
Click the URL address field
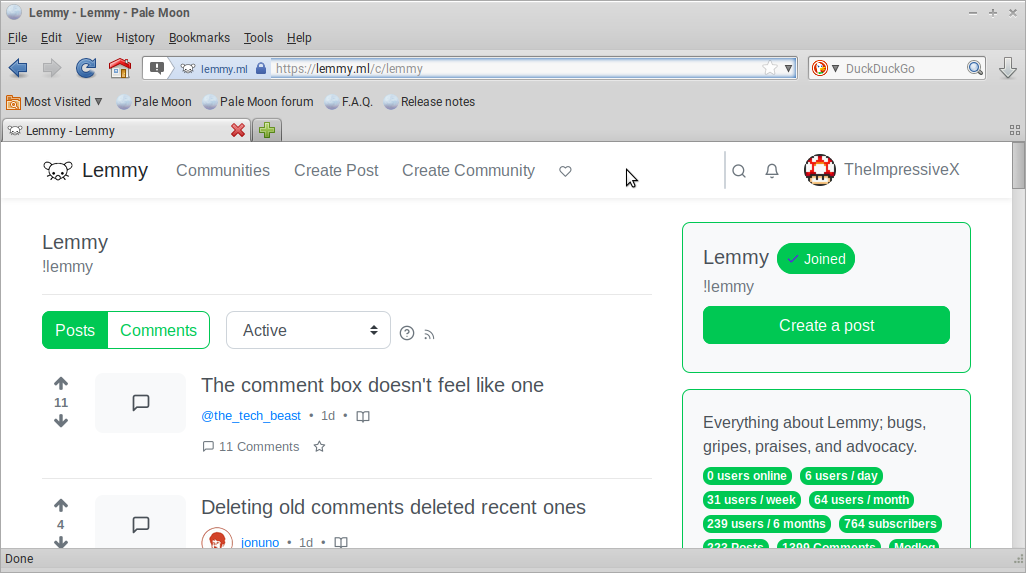pos(516,68)
